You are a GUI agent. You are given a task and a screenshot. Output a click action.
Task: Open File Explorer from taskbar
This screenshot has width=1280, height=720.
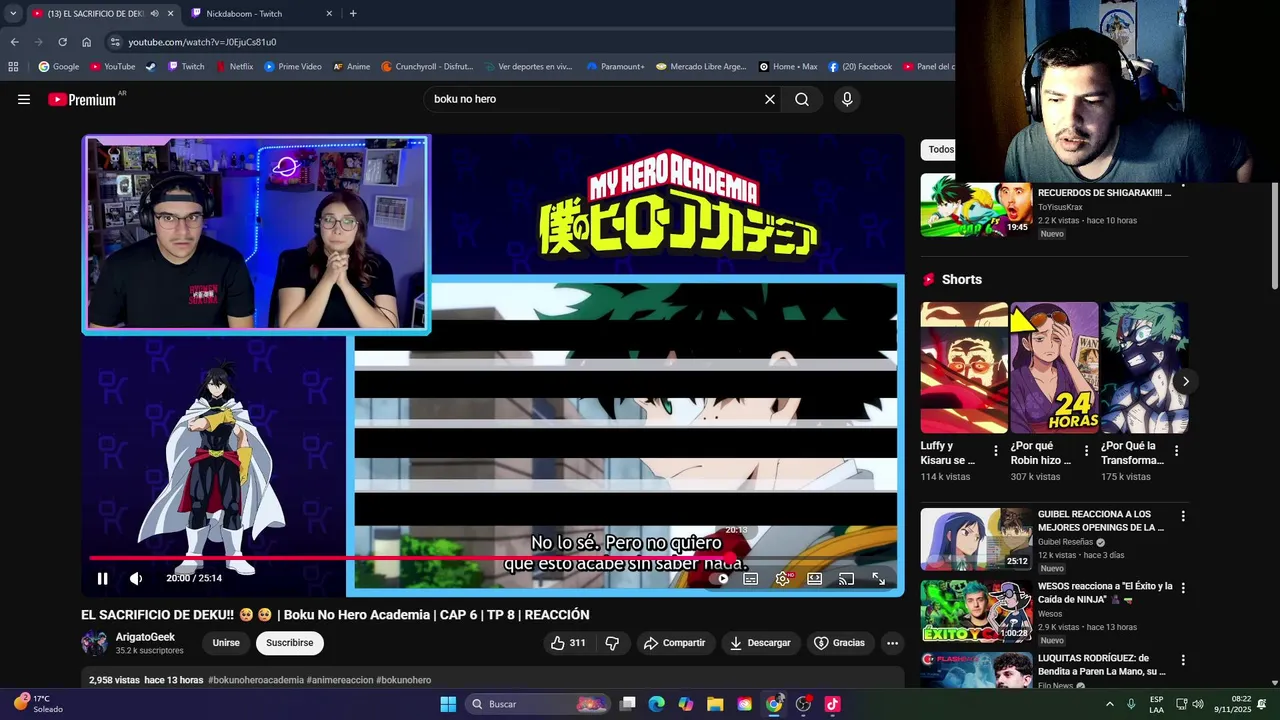tap(715, 704)
